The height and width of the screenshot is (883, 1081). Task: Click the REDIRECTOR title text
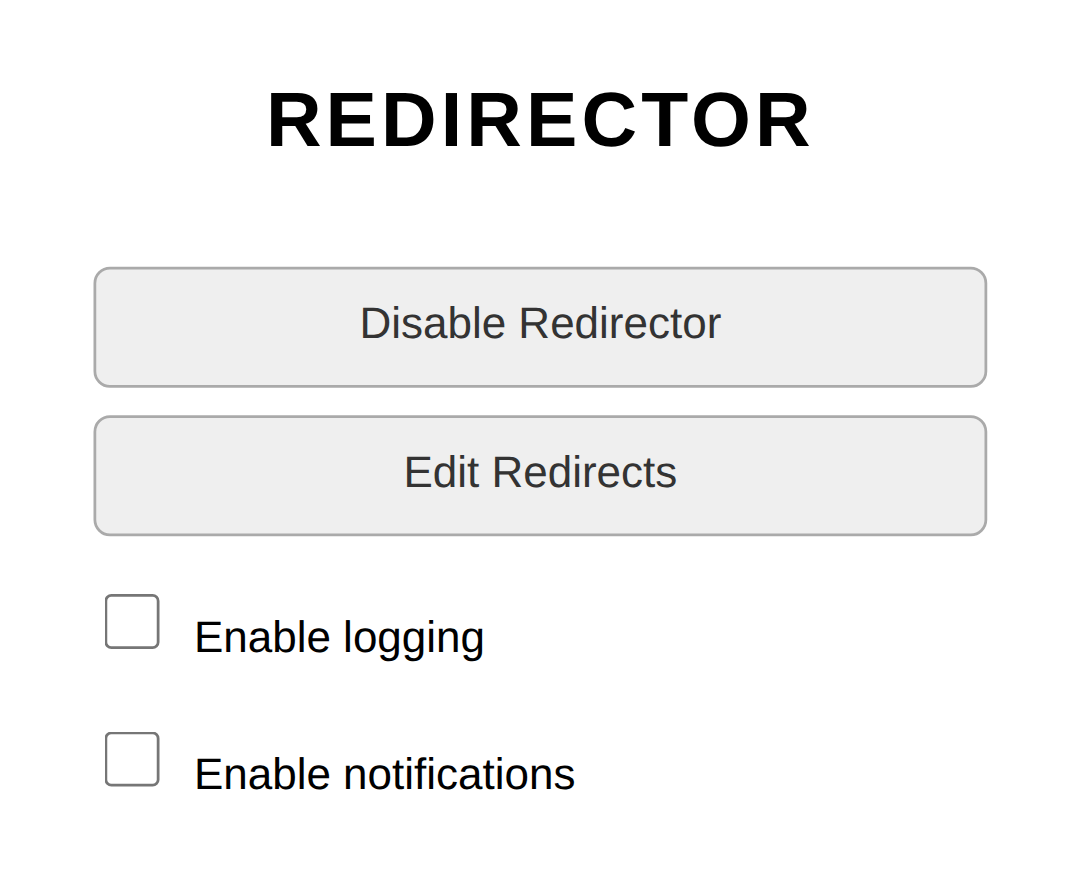click(x=539, y=121)
